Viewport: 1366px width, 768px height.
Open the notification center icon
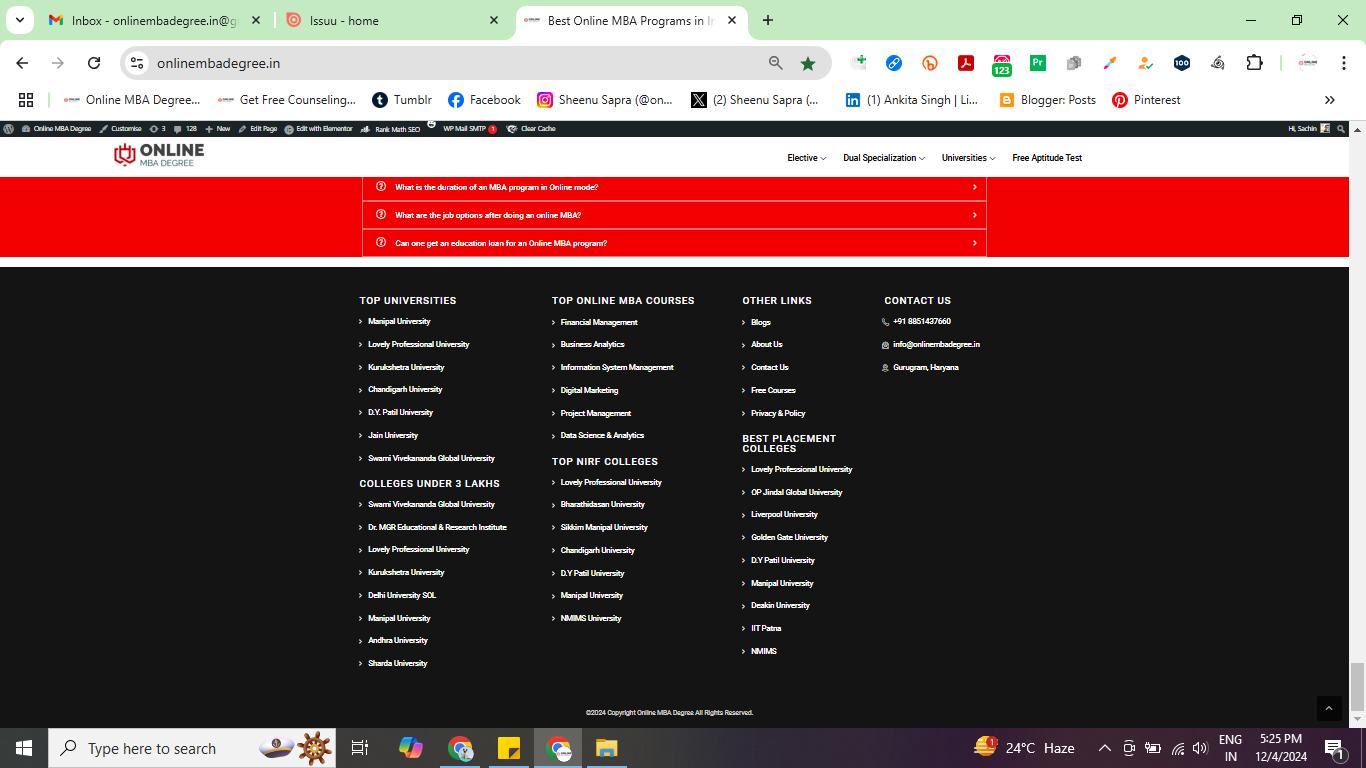click(x=1333, y=748)
